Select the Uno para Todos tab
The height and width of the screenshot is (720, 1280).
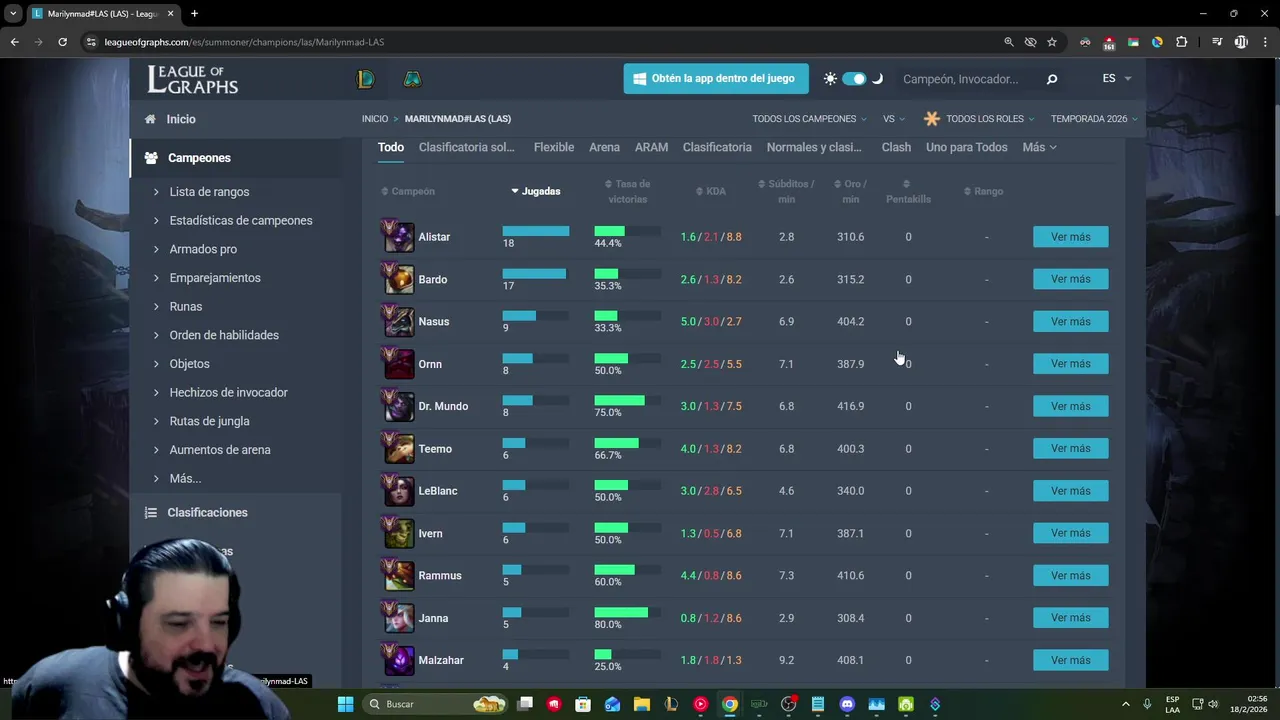[966, 147]
